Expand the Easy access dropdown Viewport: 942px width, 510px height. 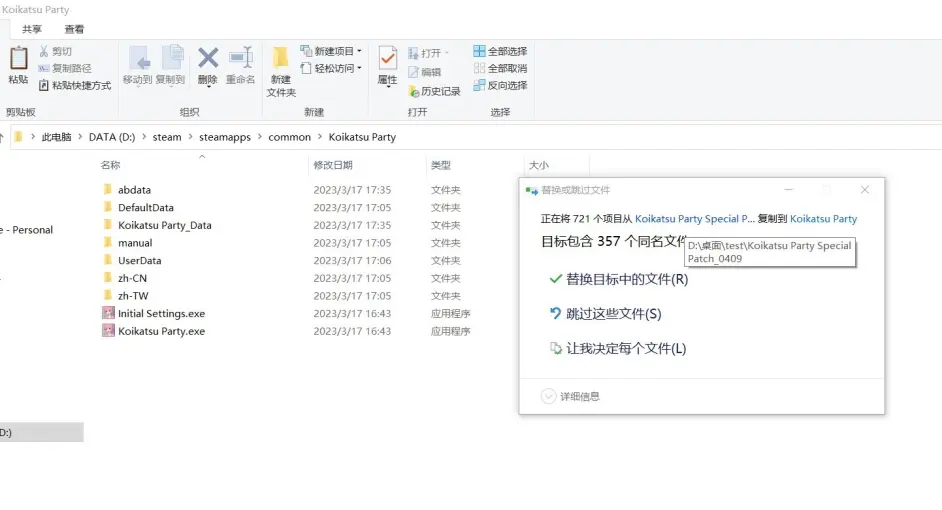331,68
